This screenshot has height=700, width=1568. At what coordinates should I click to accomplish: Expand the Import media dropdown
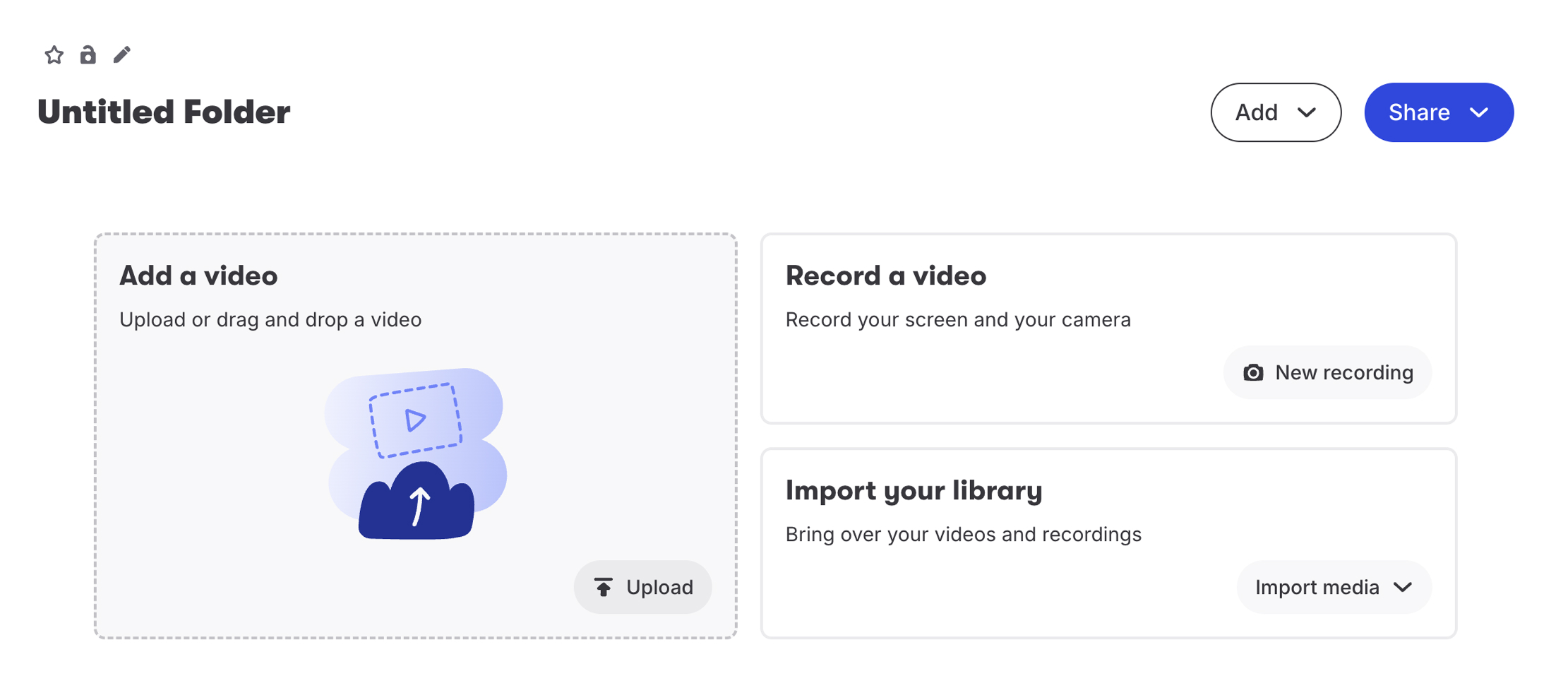click(x=1334, y=587)
